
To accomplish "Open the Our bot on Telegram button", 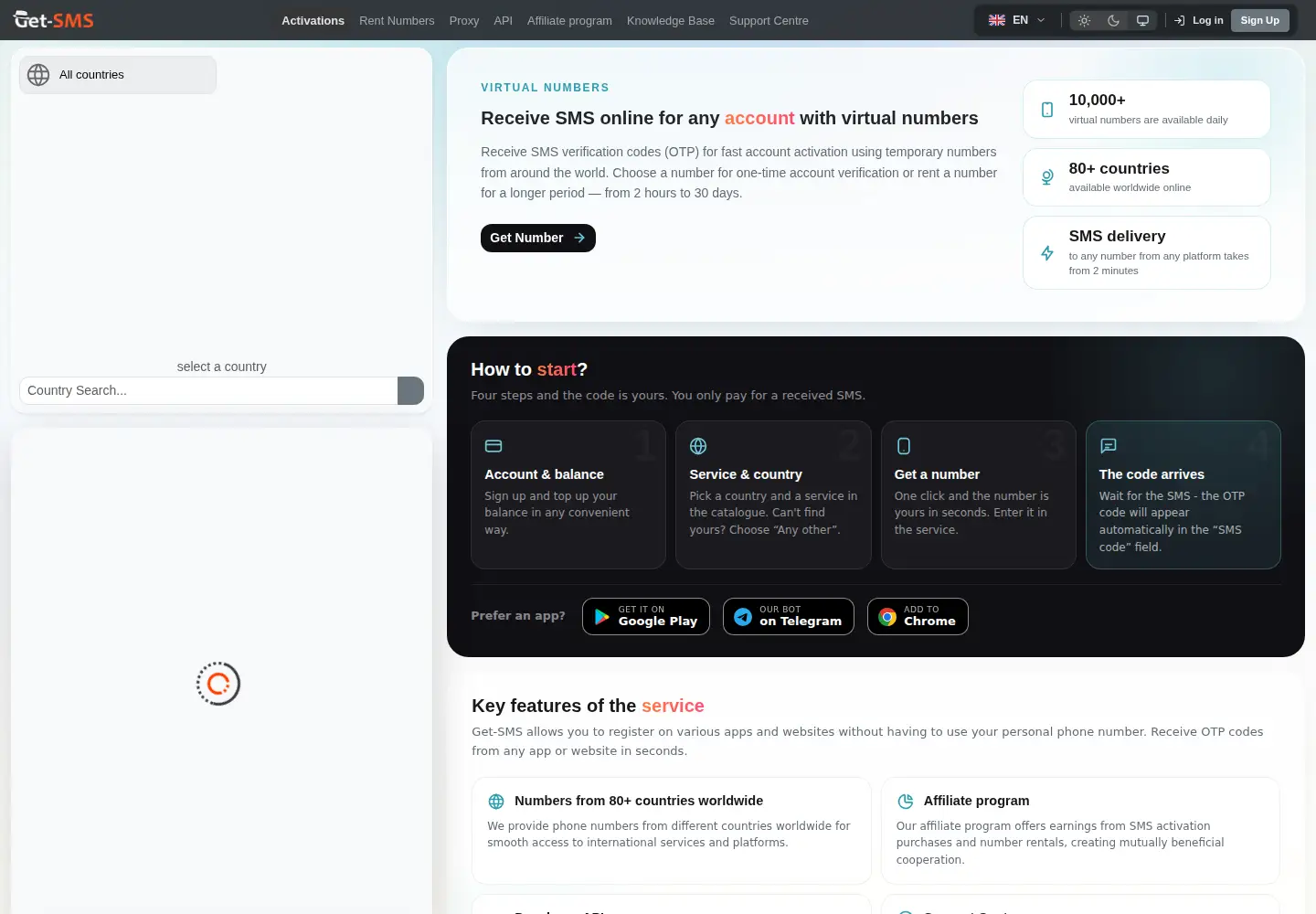I will point(789,616).
